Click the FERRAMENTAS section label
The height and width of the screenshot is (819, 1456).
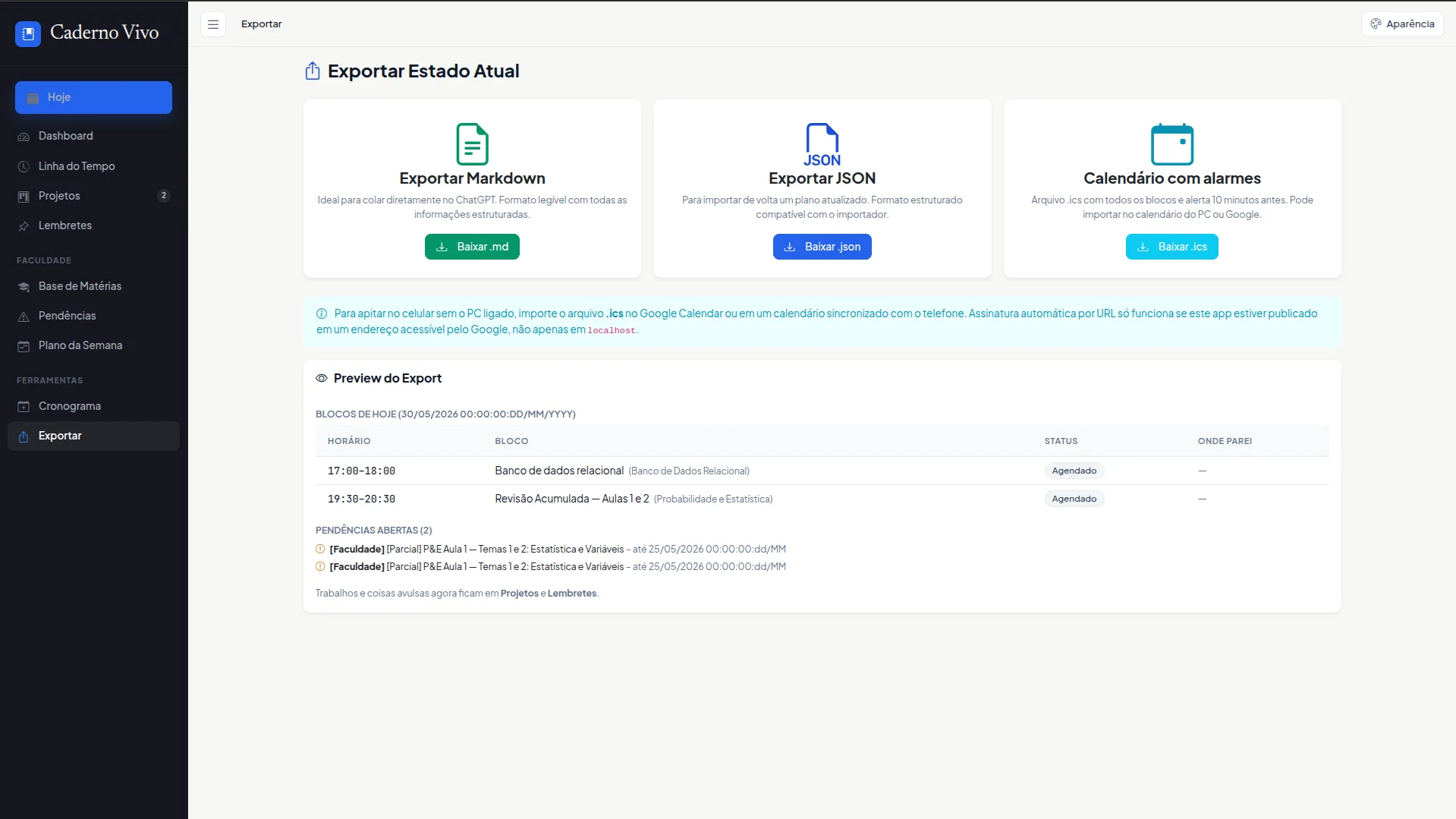point(49,380)
